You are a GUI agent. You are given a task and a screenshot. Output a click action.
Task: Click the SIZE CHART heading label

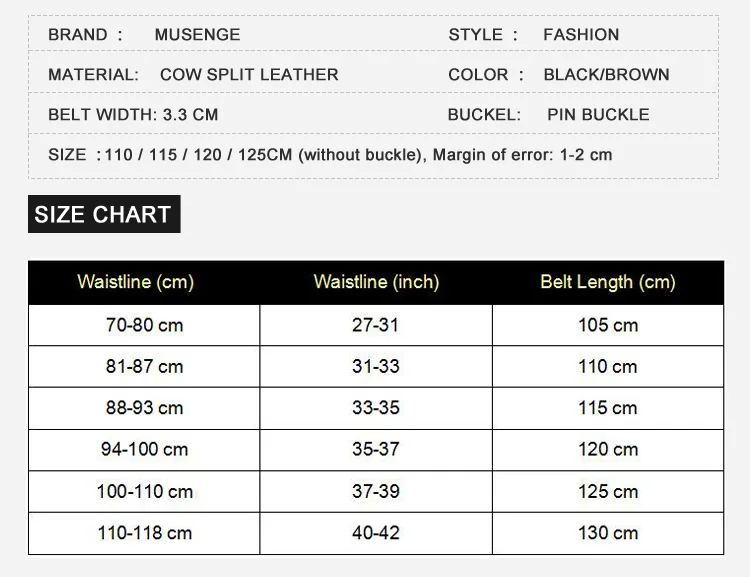click(104, 214)
